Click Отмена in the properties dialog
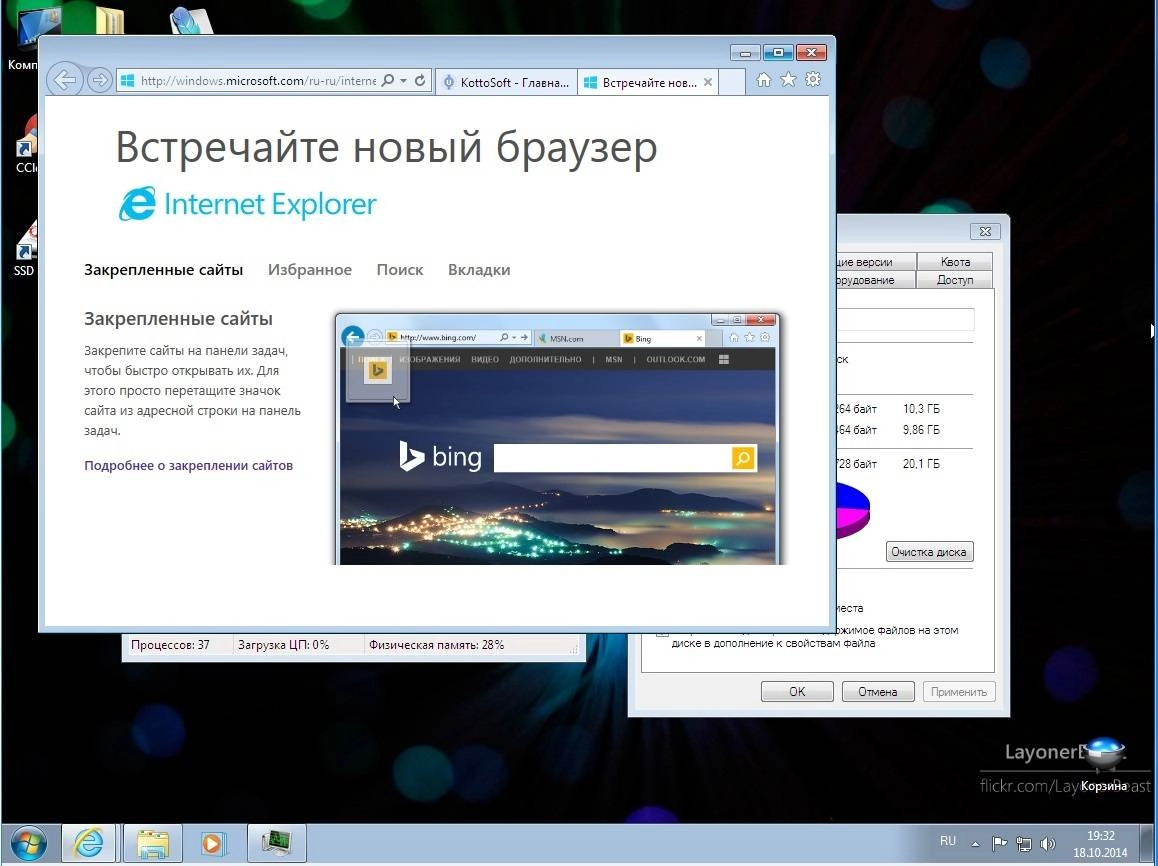1158x866 pixels. (x=877, y=692)
